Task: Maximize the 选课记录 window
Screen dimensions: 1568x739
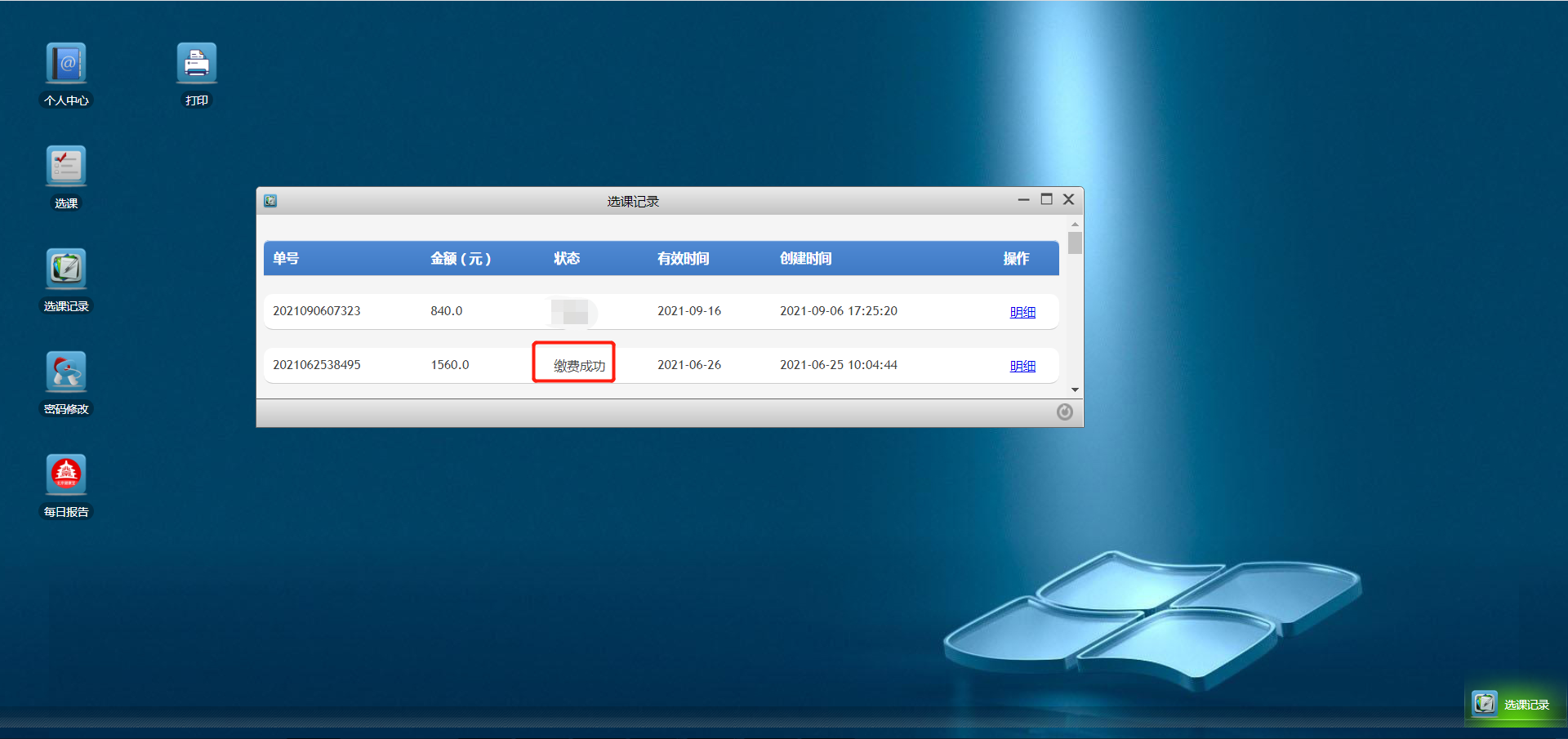Action: (1046, 199)
